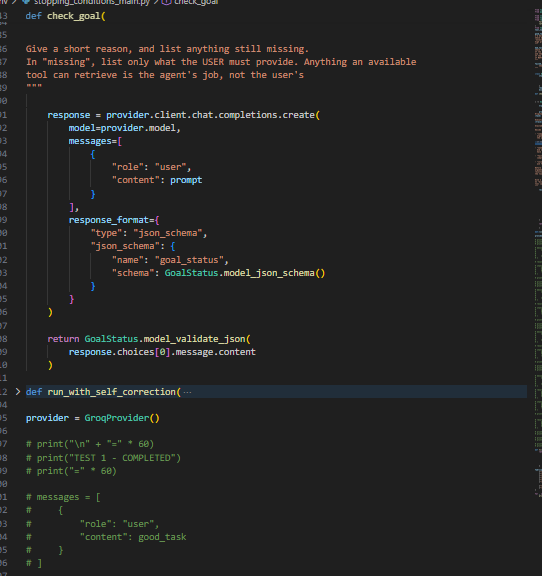Click the commented '"role": "user",' line
The width and height of the screenshot is (542, 576).
click(x=119, y=524)
